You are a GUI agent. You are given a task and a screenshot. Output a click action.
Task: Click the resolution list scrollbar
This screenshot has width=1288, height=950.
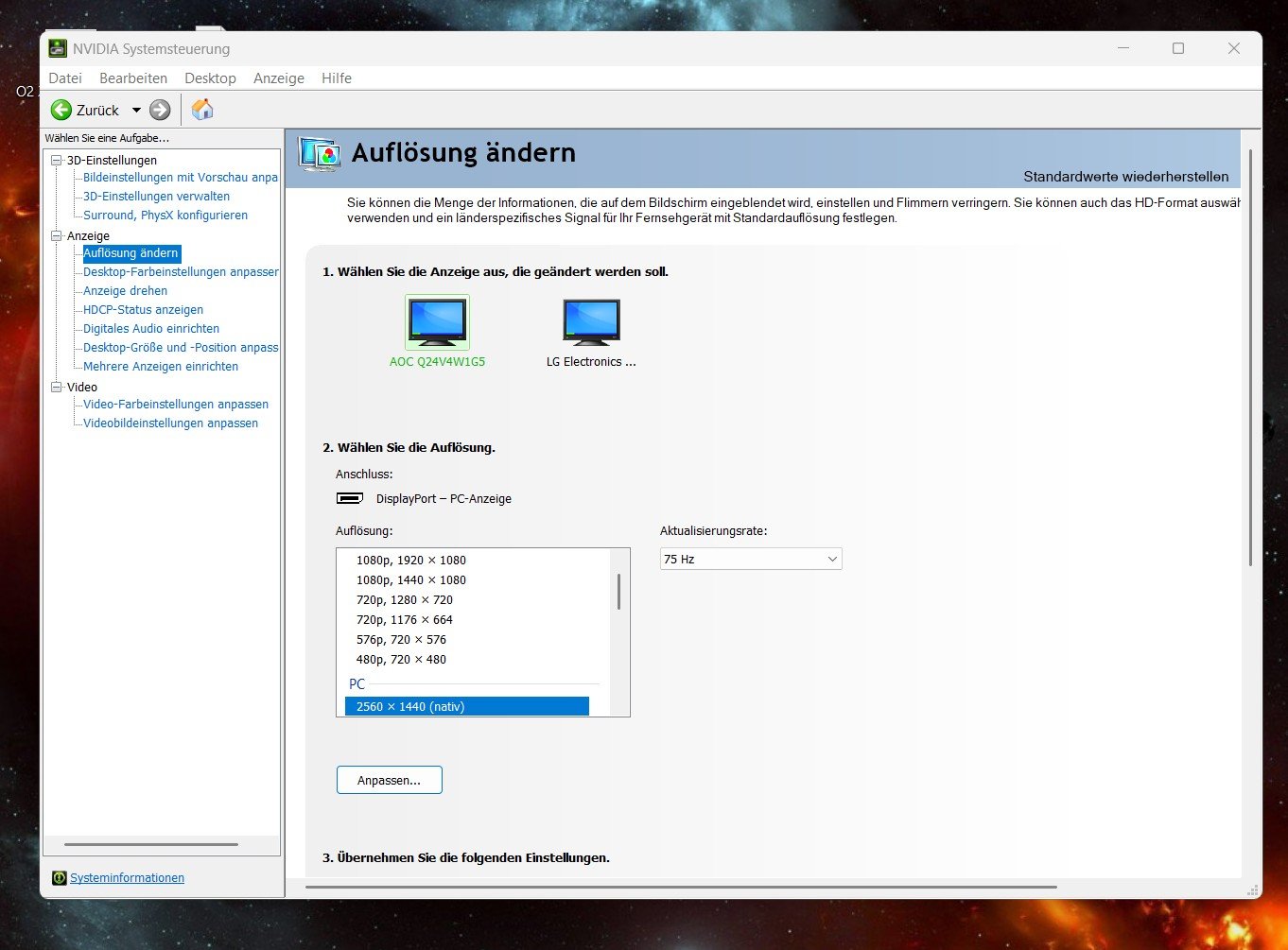[x=619, y=591]
